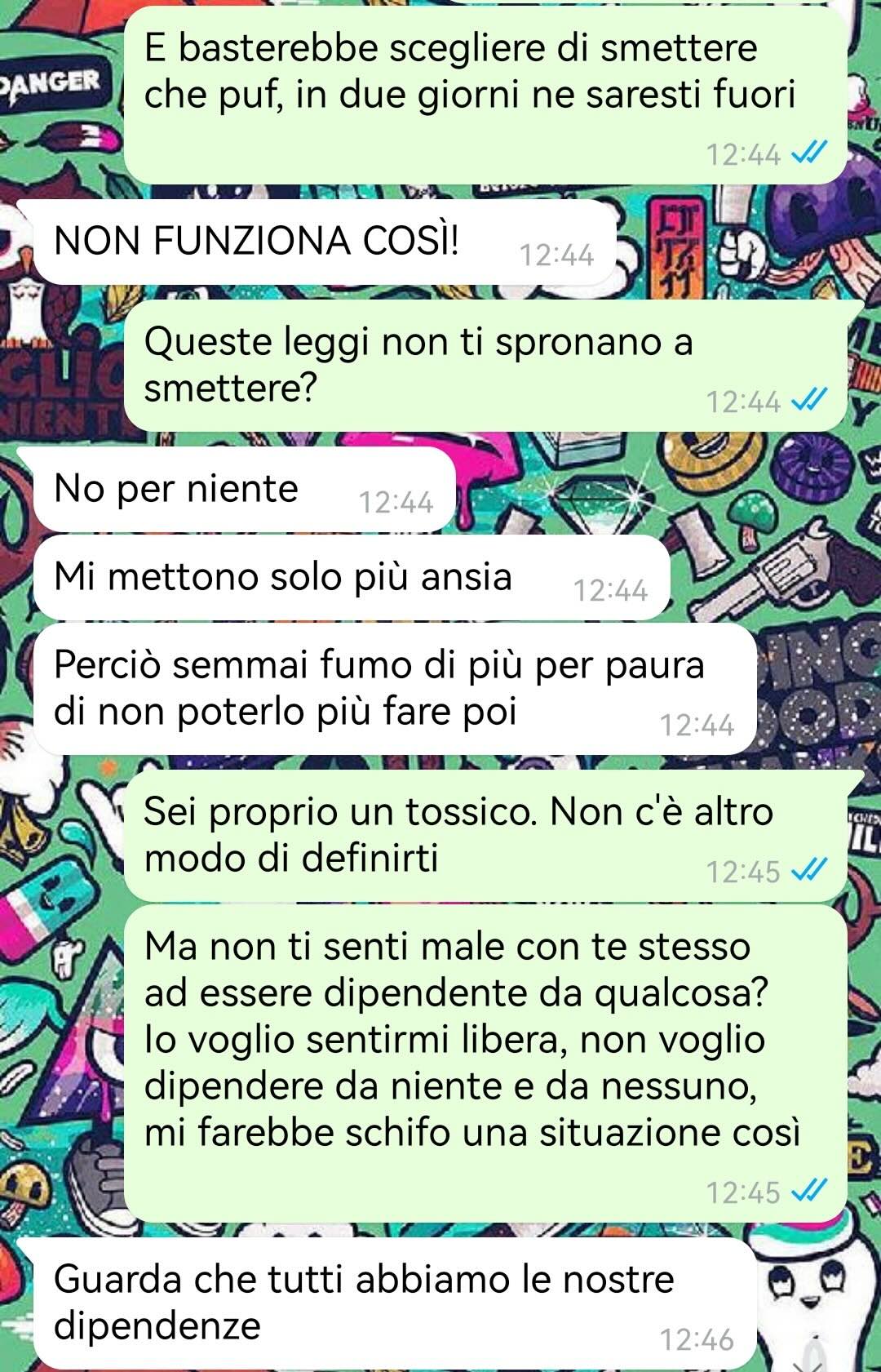Click double-check icon on 'Ma non ti senti male' message
Screen dimensions: 881x1372
point(810,1192)
